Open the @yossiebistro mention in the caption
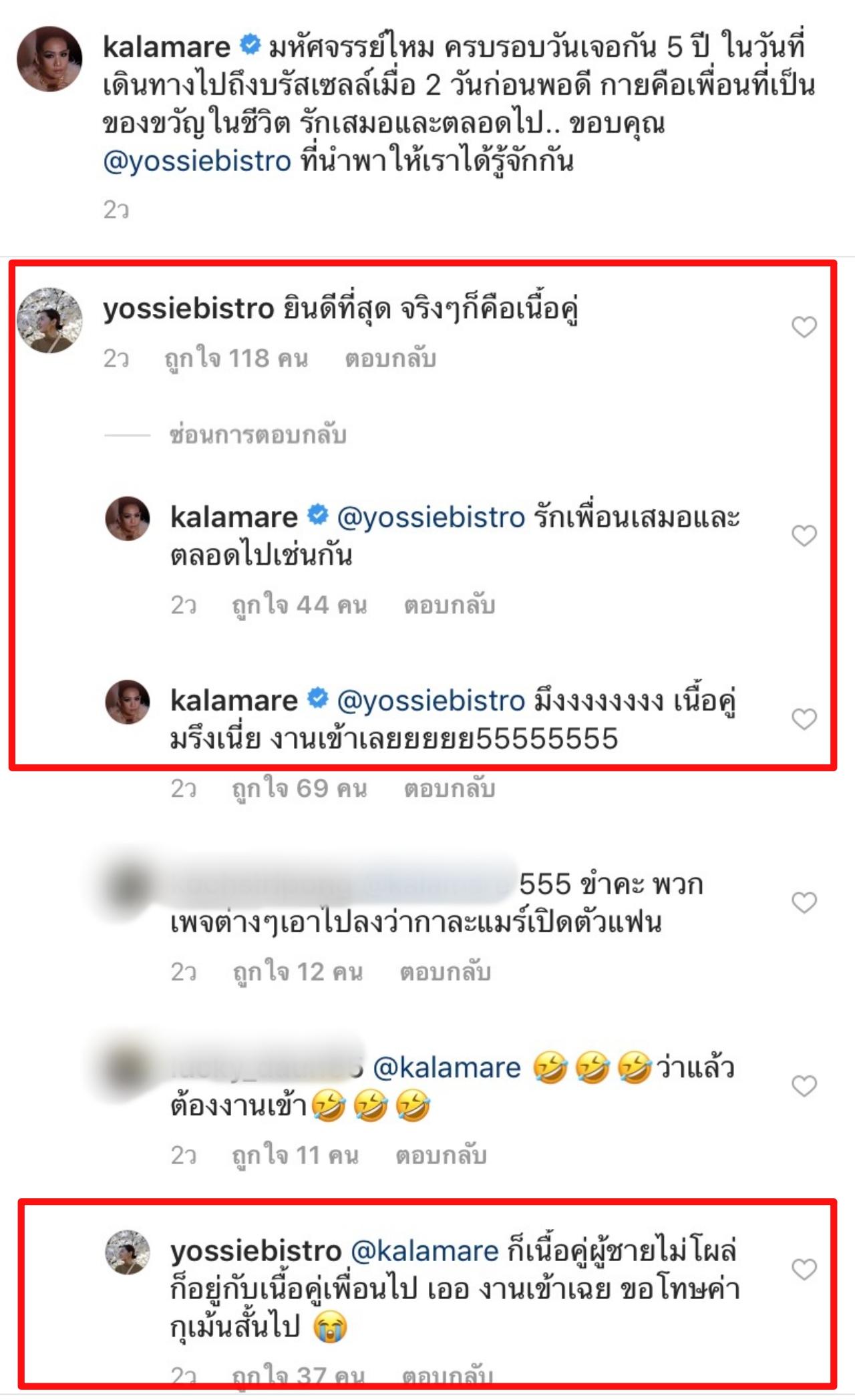 197,162
